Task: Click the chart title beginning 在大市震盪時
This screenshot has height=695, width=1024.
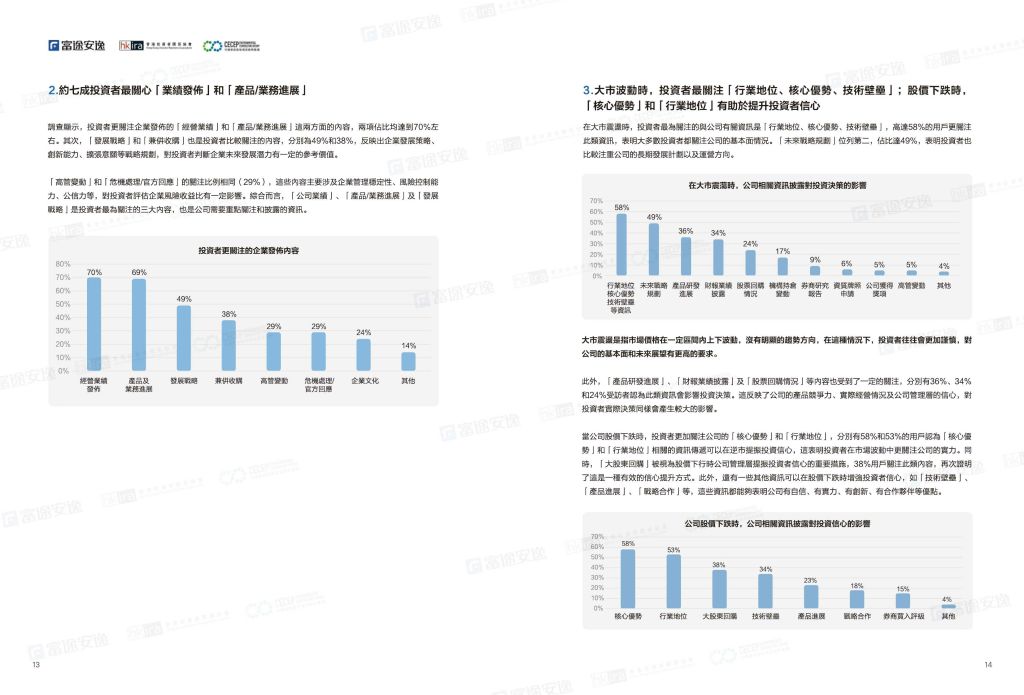Action: pos(777,186)
